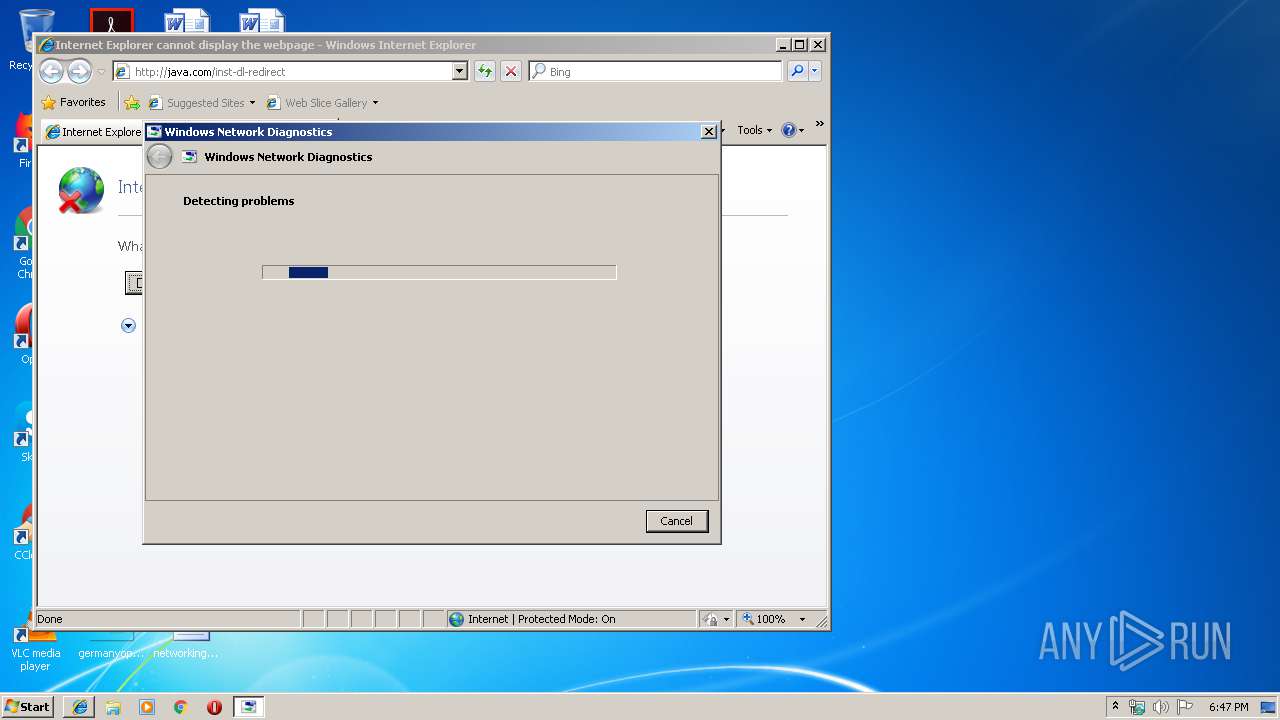This screenshot has height=720, width=1280.
Task: Select the Adobe Reader desktop icon
Action: pyautogui.click(x=111, y=20)
